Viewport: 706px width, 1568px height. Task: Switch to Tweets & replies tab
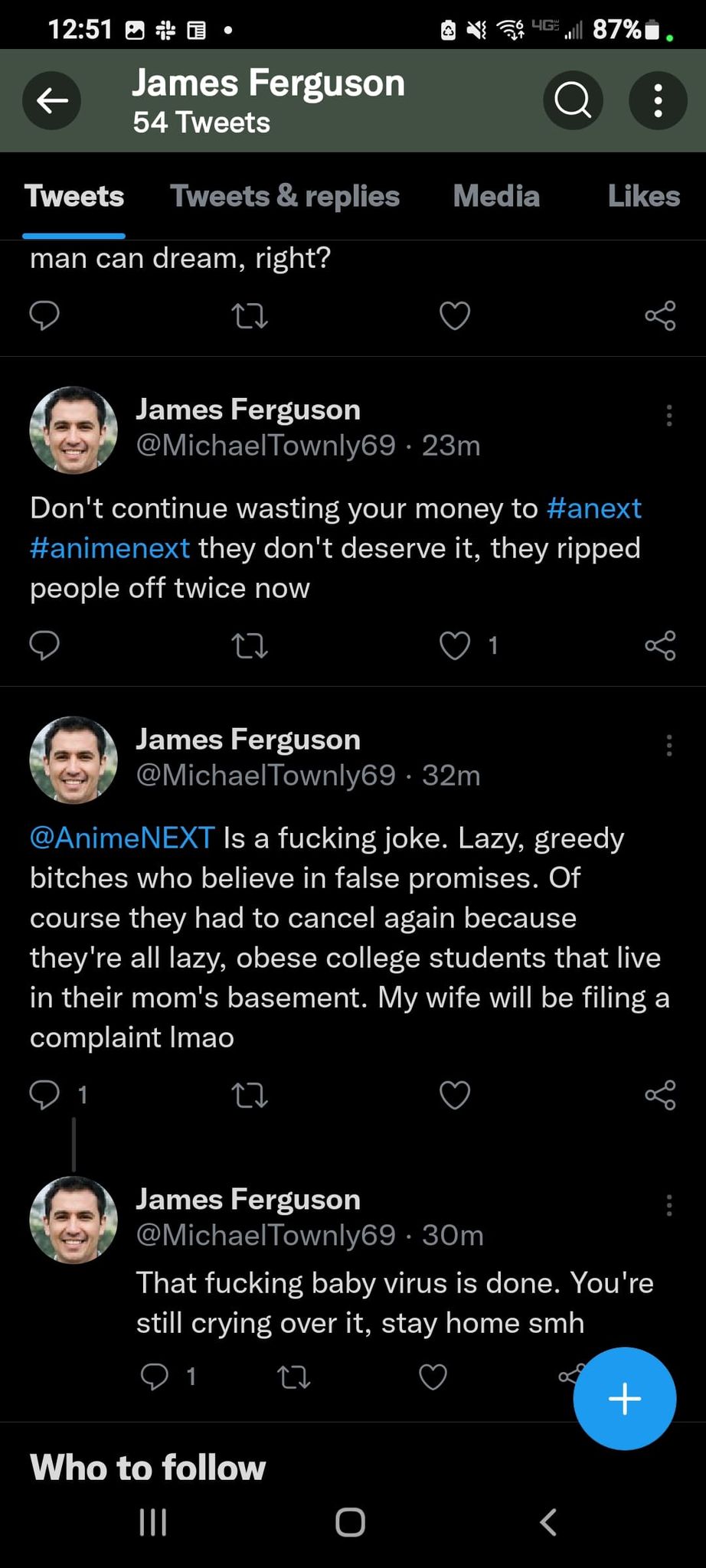[285, 196]
